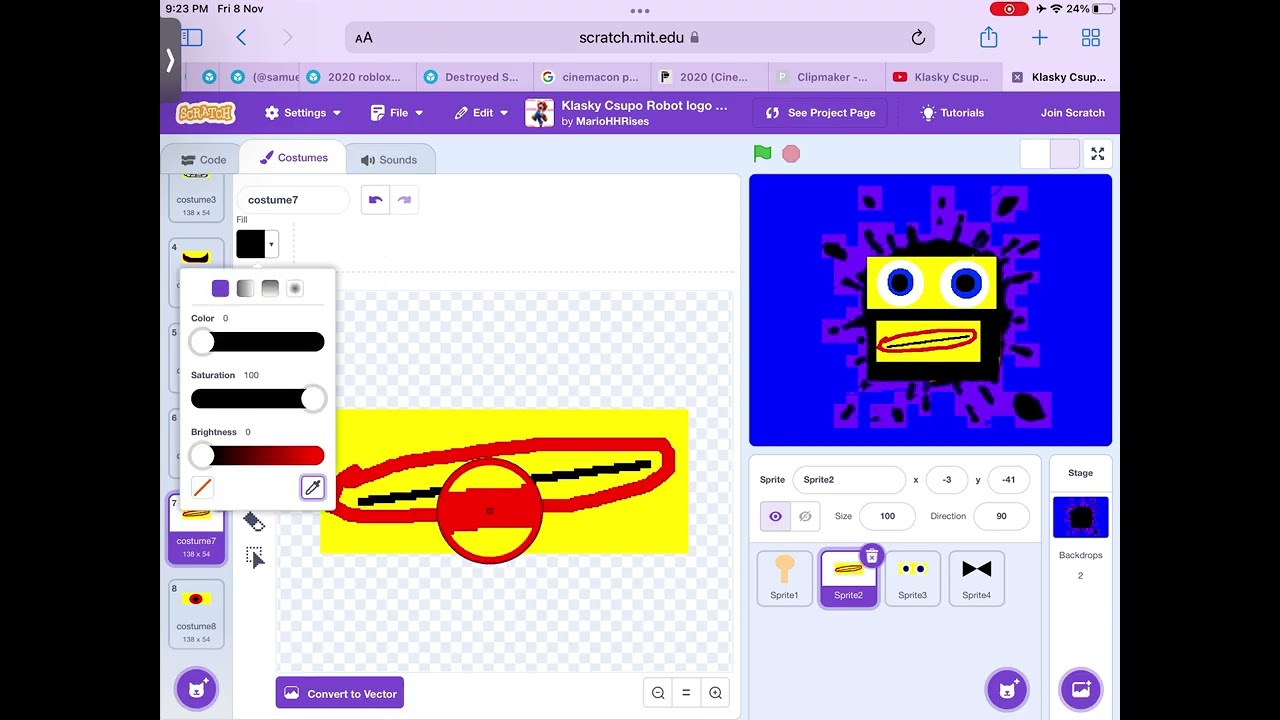Click Join Scratch link
The width and height of the screenshot is (1280, 720).
[1072, 113]
